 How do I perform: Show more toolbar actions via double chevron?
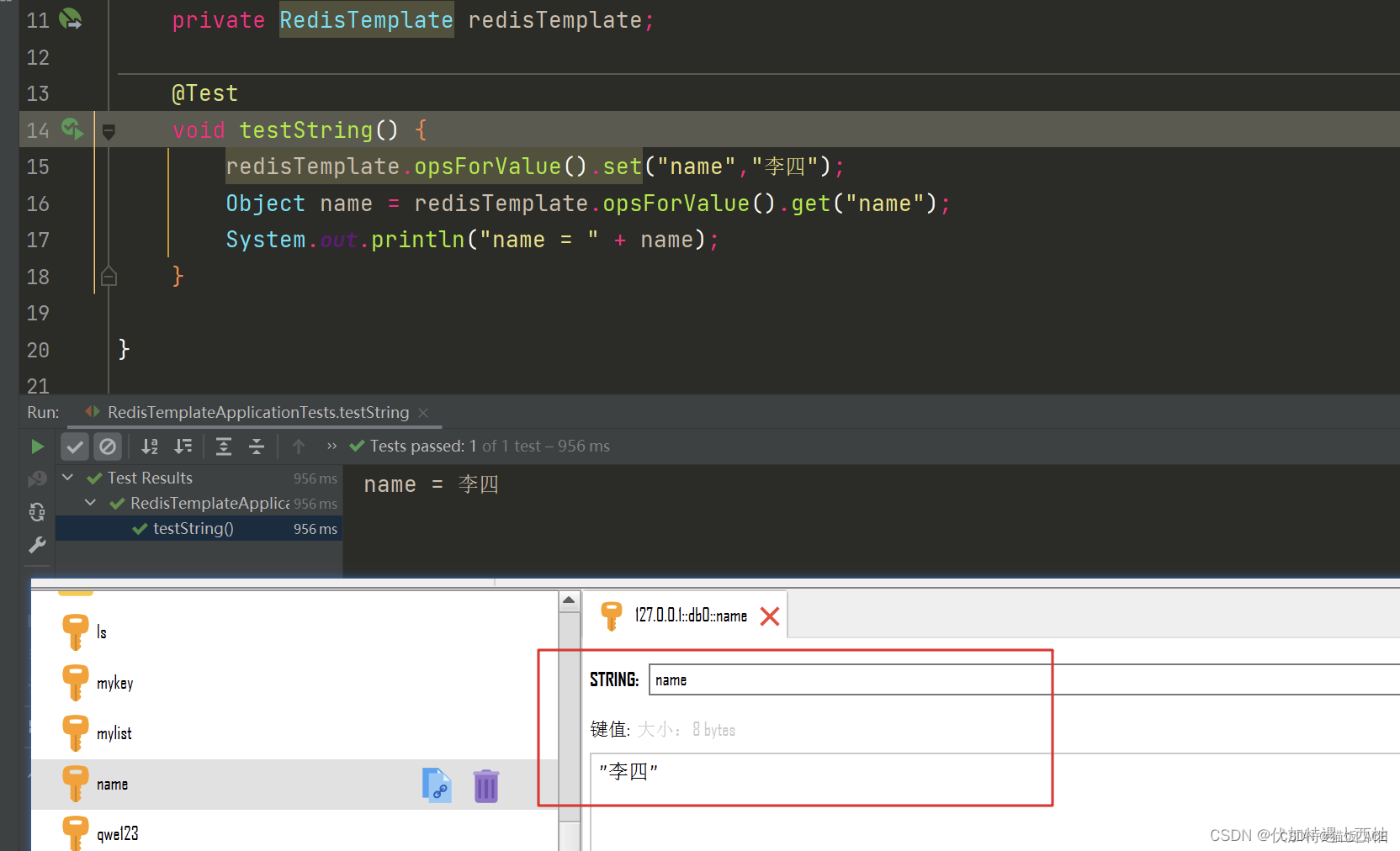click(x=331, y=446)
